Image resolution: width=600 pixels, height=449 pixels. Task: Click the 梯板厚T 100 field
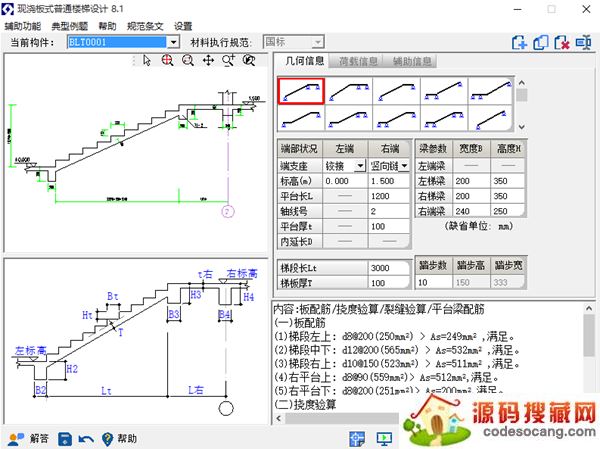389,283
